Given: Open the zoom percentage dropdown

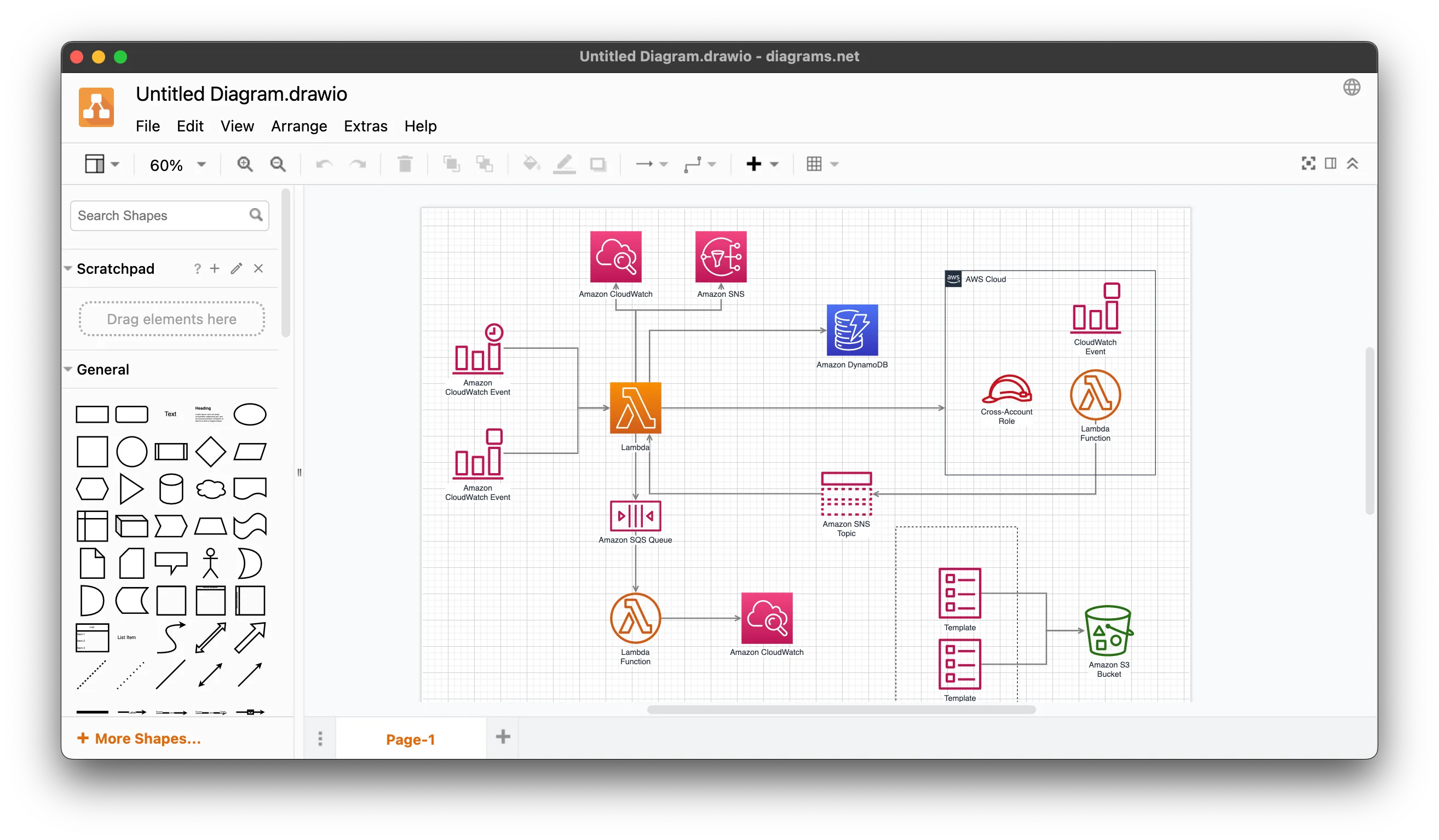Looking at the screenshot, I should [x=201, y=164].
